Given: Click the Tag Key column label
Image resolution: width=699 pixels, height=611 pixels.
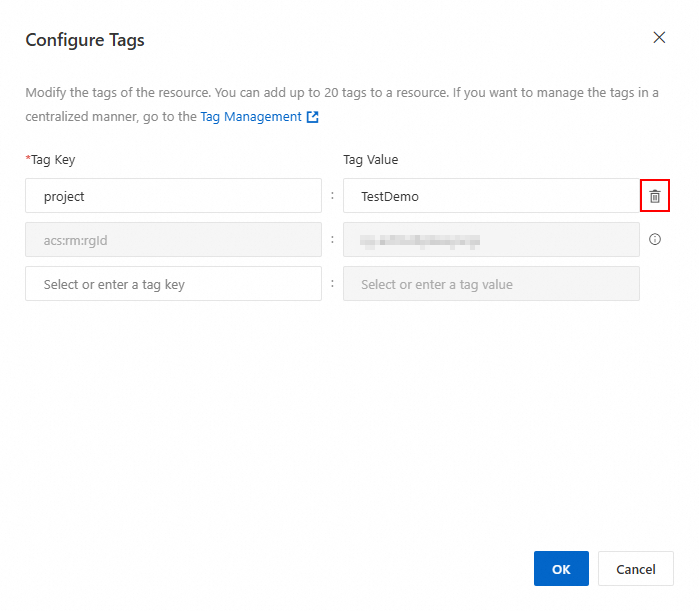Looking at the screenshot, I should tap(53, 160).
